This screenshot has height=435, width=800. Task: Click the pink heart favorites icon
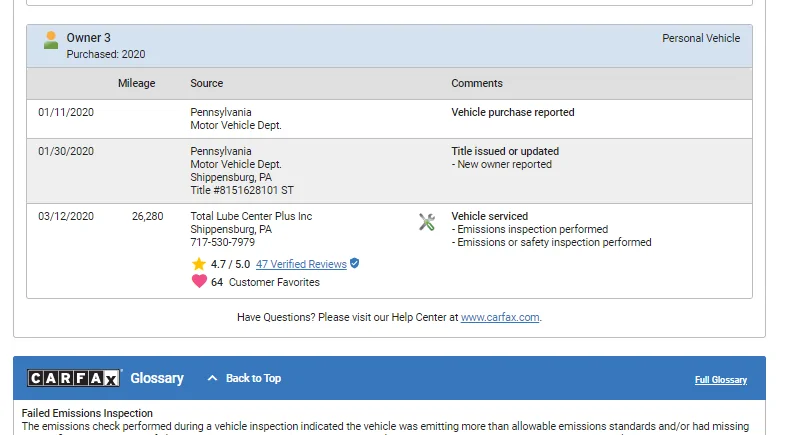pos(199,281)
